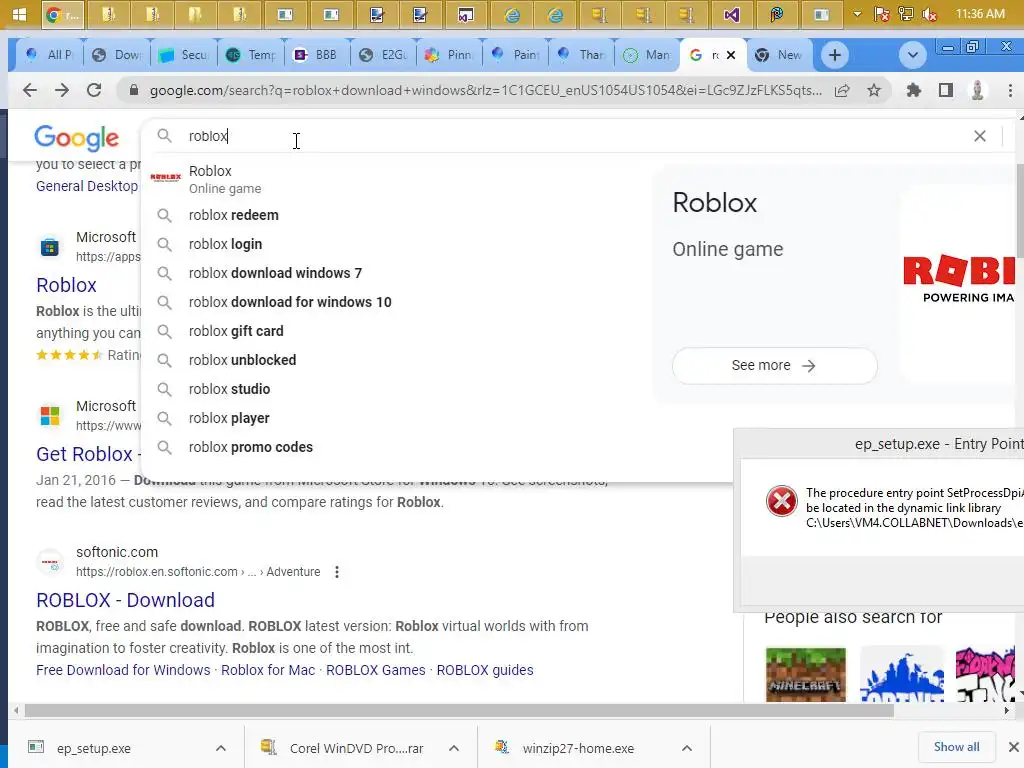
Task: Switch to the Temp tab
Action: tap(251, 55)
